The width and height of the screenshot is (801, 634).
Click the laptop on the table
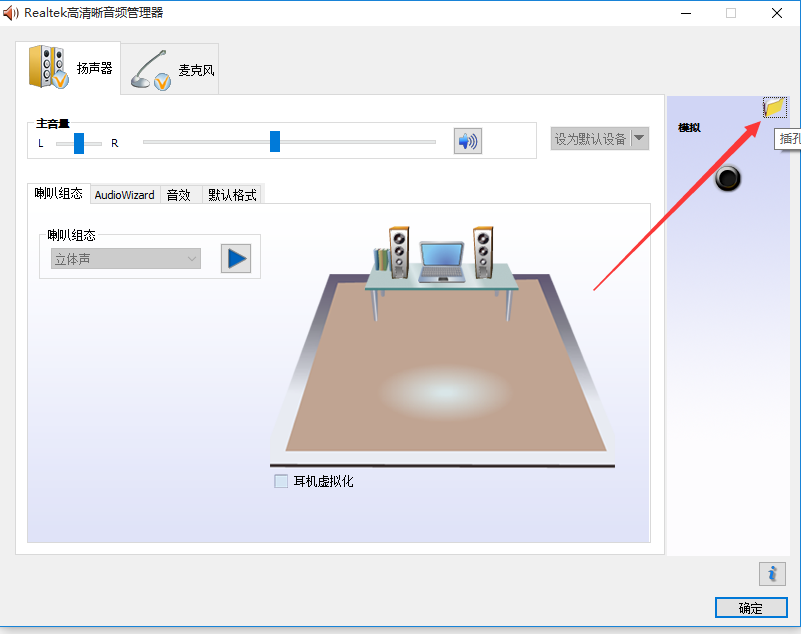[x=442, y=262]
